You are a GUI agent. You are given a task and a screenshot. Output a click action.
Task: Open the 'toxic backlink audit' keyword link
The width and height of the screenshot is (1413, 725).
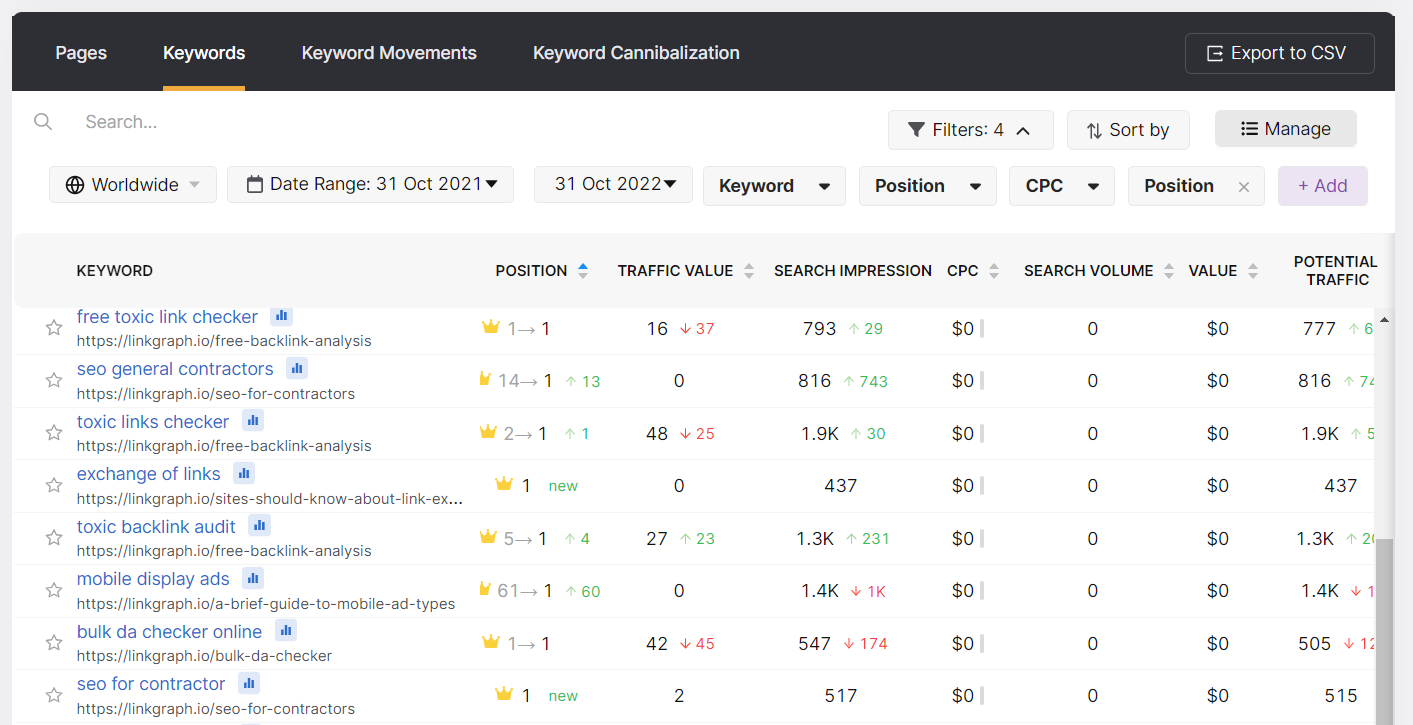(156, 526)
